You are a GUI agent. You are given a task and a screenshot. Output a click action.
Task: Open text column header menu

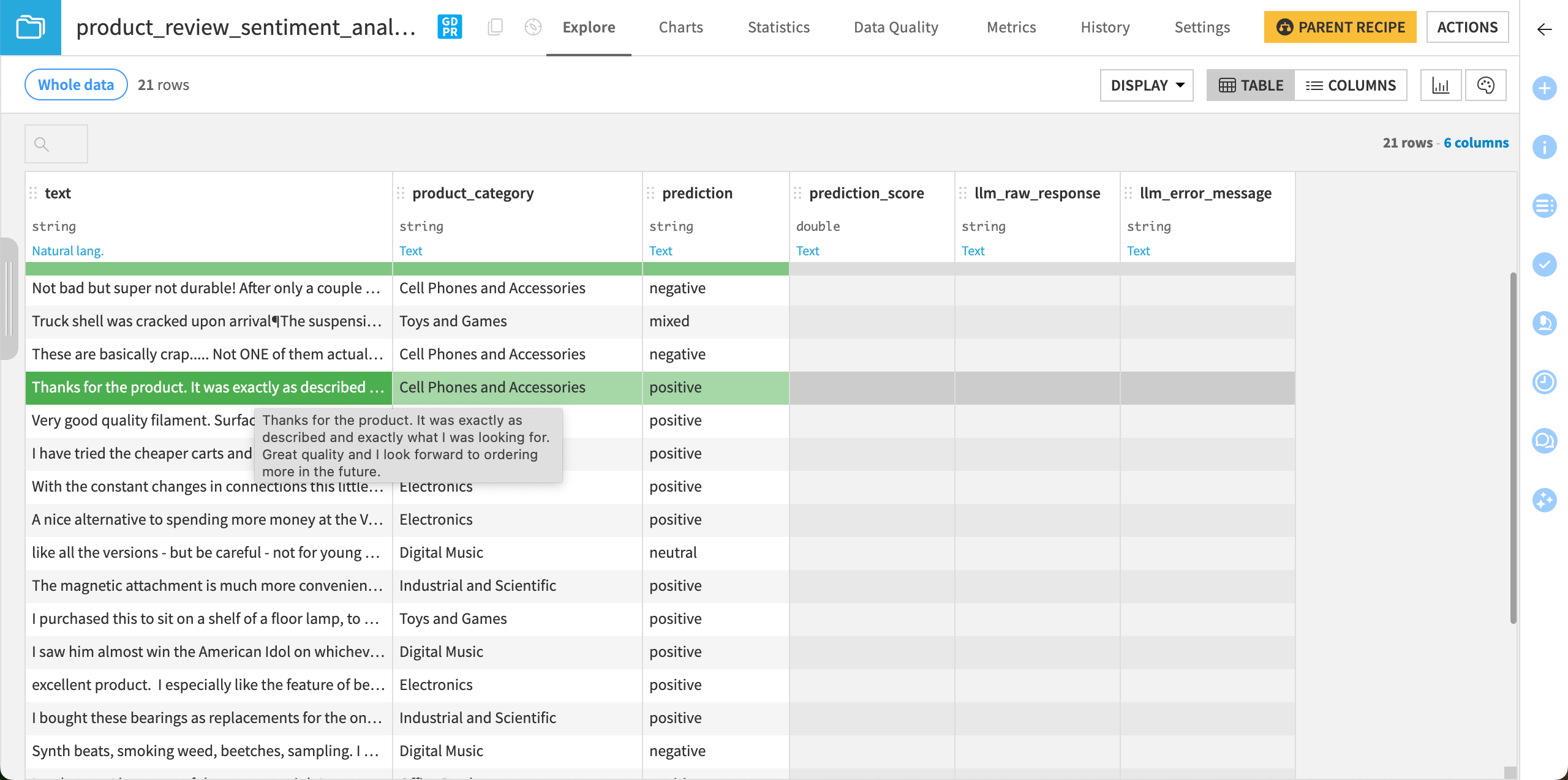[58, 193]
